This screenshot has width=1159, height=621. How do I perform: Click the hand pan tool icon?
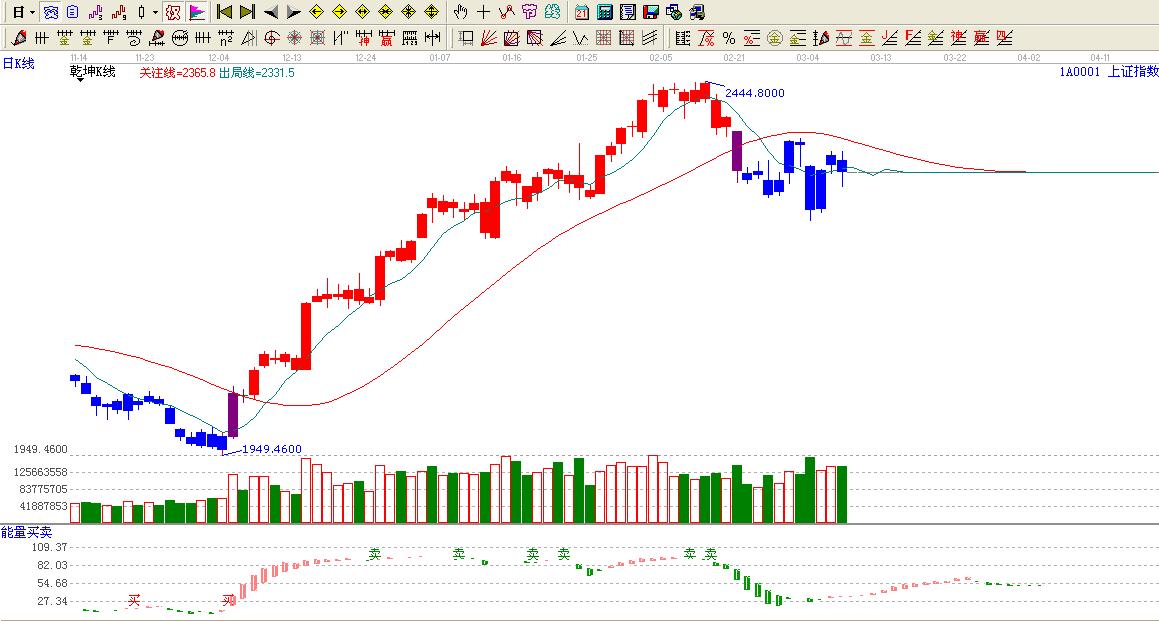460,12
